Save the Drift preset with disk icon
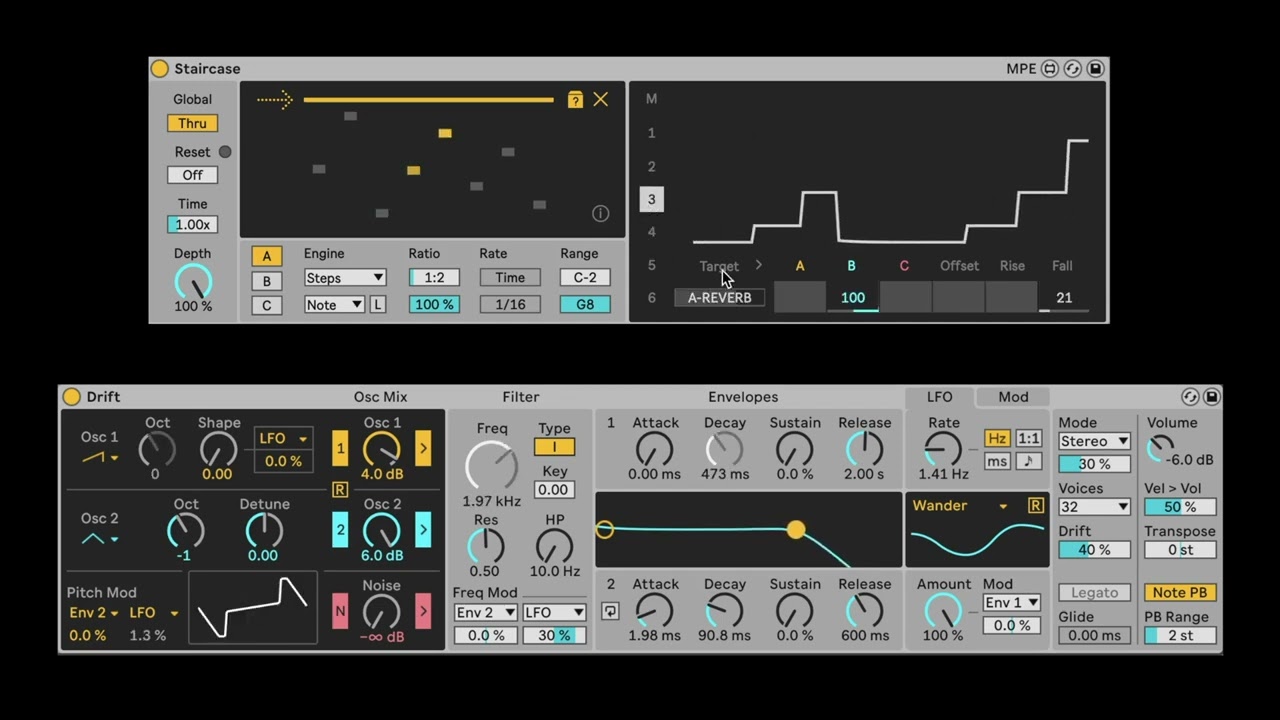Viewport: 1280px width, 720px height. pyautogui.click(x=1211, y=397)
